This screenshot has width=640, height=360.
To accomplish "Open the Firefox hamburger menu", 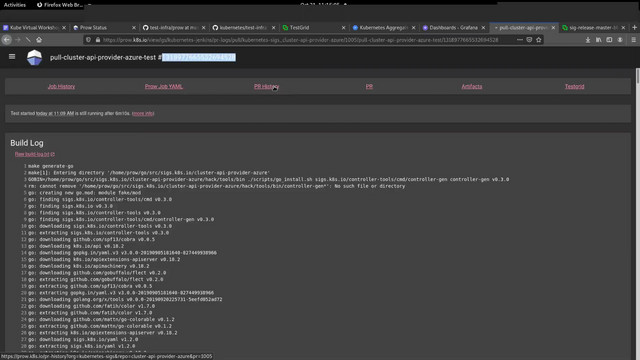I will (x=633, y=40).
